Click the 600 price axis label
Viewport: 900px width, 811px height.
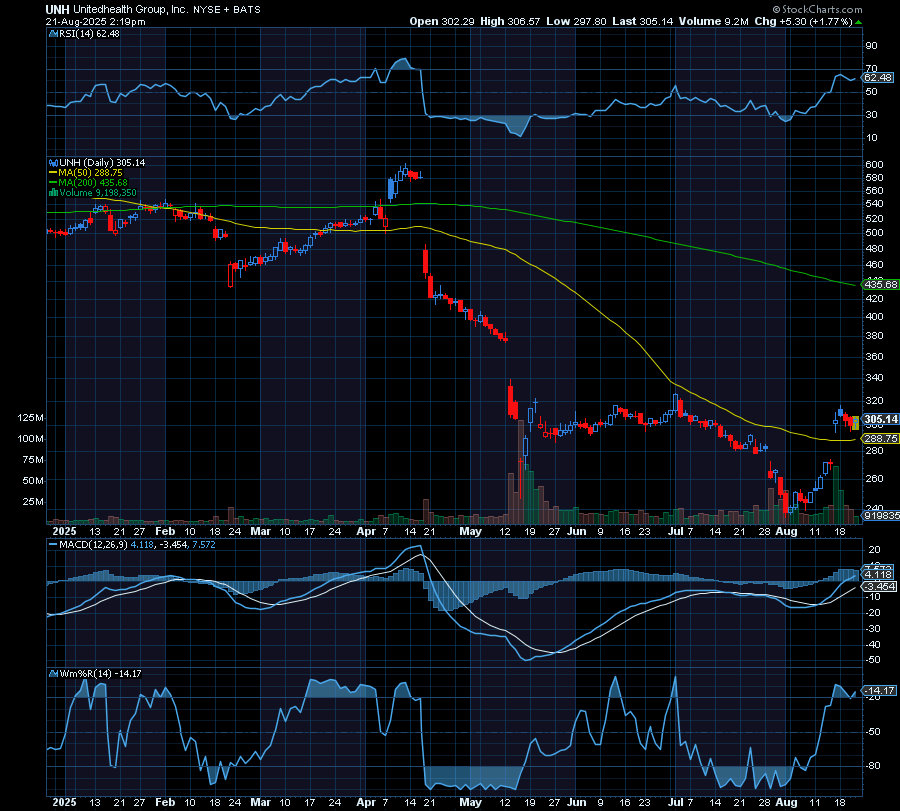(x=874, y=164)
